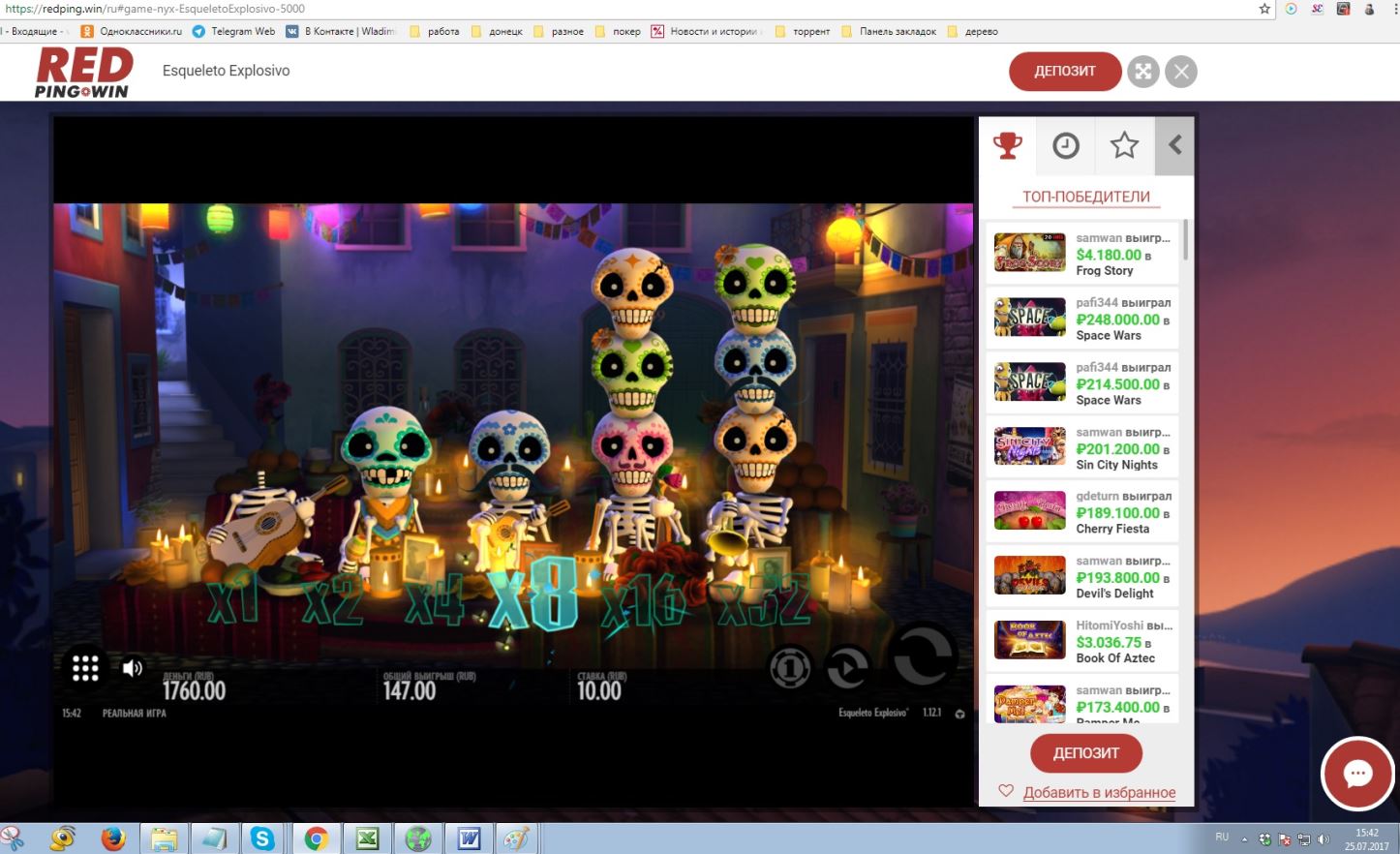Click the Red PingWin logo
Screen dimensions: 1400x854
[83, 73]
